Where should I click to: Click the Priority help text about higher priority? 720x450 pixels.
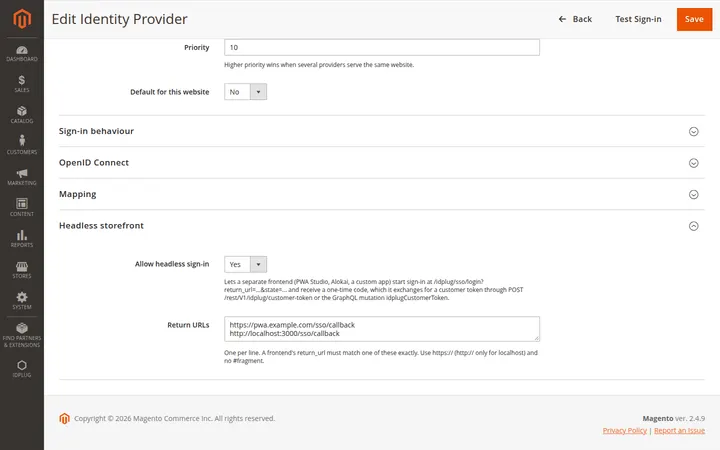(x=319, y=65)
